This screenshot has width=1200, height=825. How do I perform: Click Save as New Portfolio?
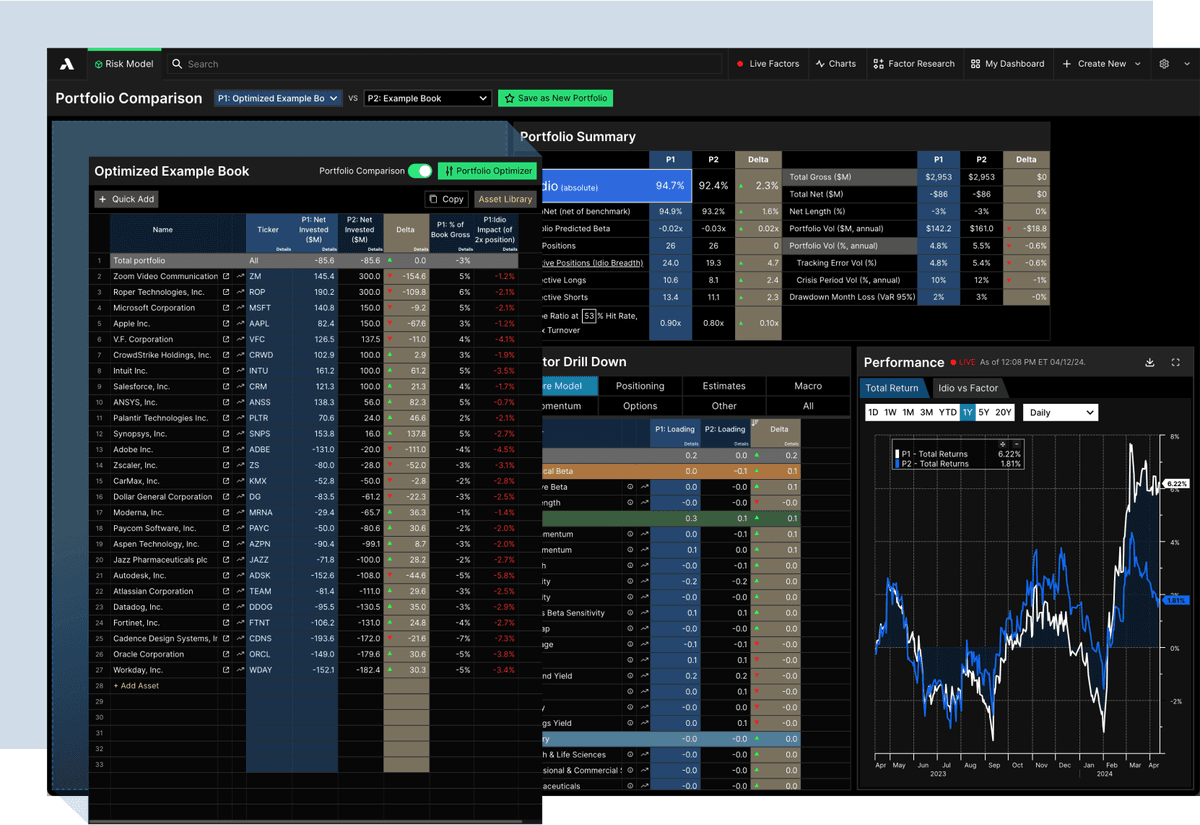click(556, 98)
